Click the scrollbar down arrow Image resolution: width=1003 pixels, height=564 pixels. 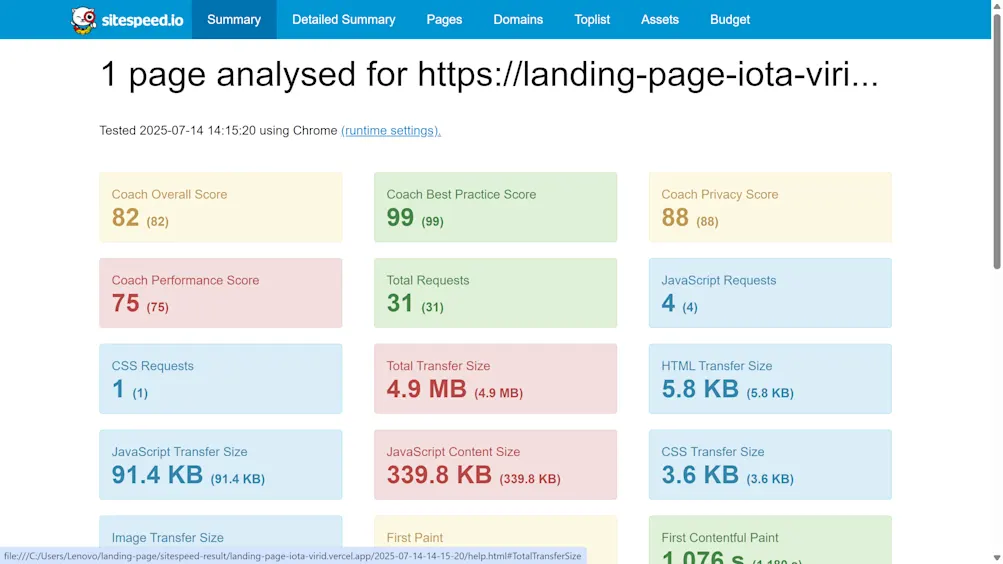point(997,558)
